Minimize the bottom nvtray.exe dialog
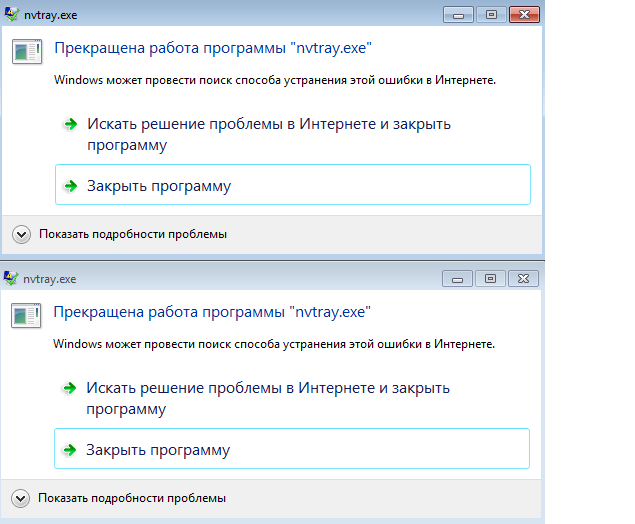635x524 pixels. click(457, 279)
